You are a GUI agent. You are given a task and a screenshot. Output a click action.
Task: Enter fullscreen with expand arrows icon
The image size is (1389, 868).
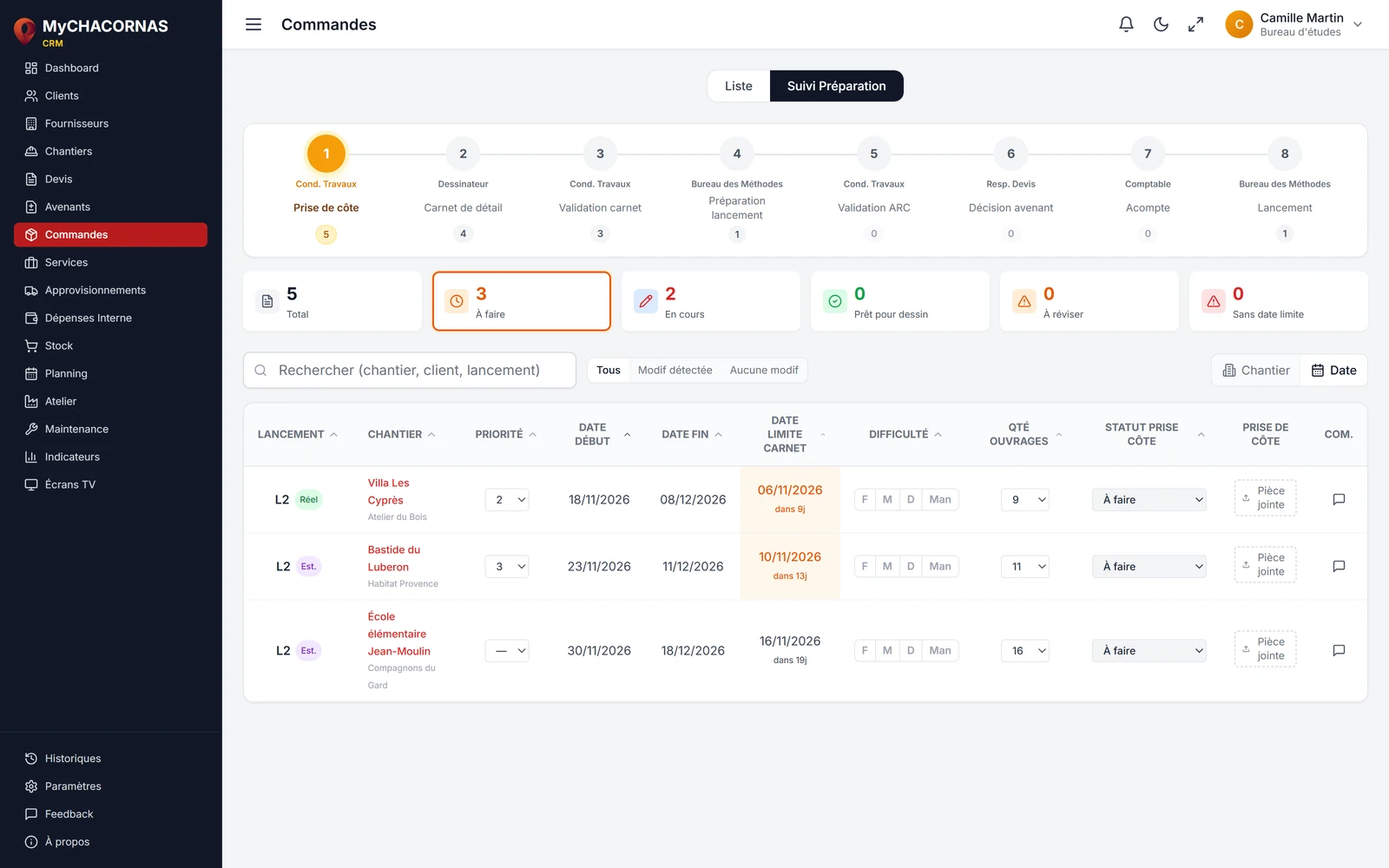(x=1195, y=24)
